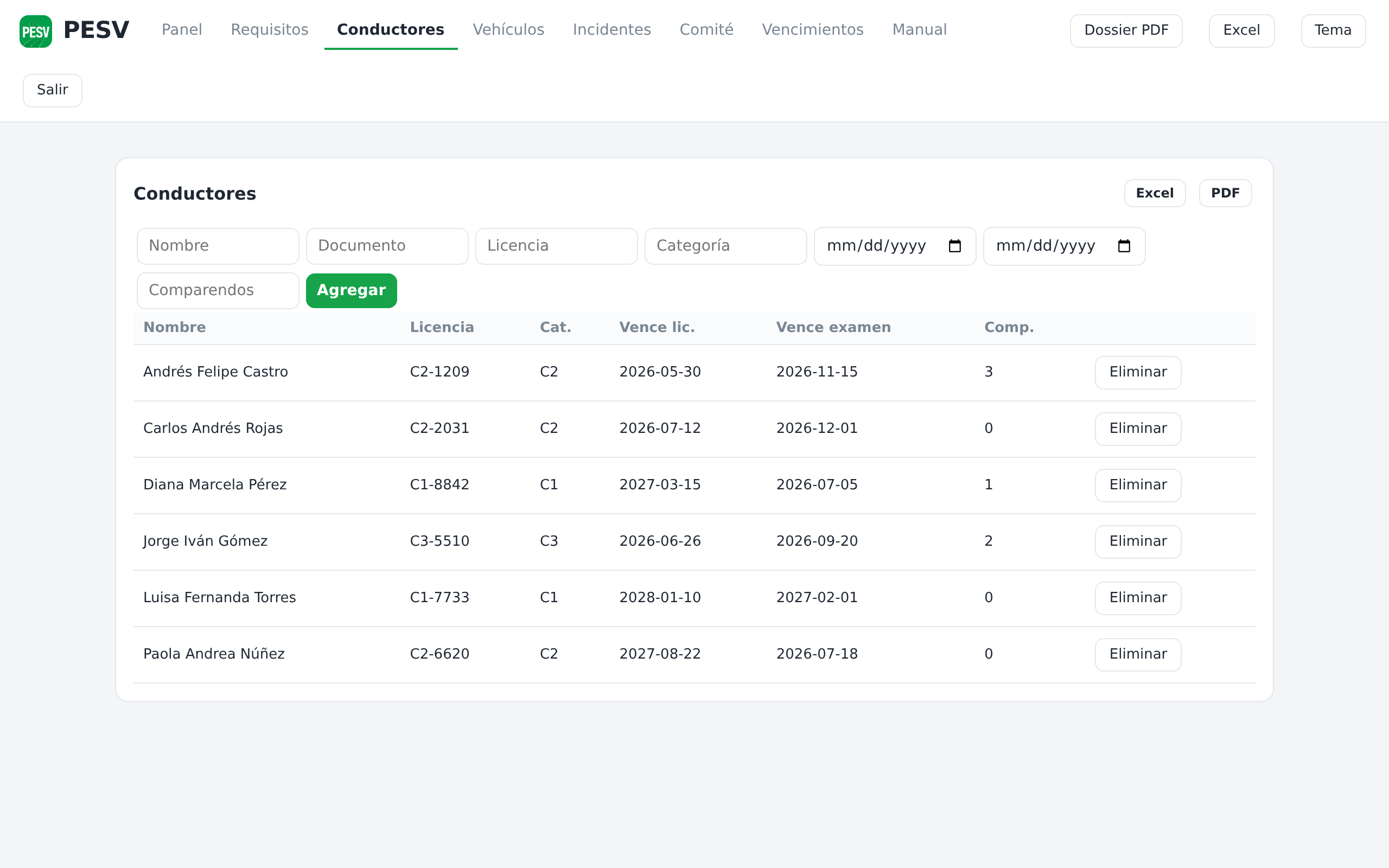Toggle the Tema theme button

pos(1332,30)
